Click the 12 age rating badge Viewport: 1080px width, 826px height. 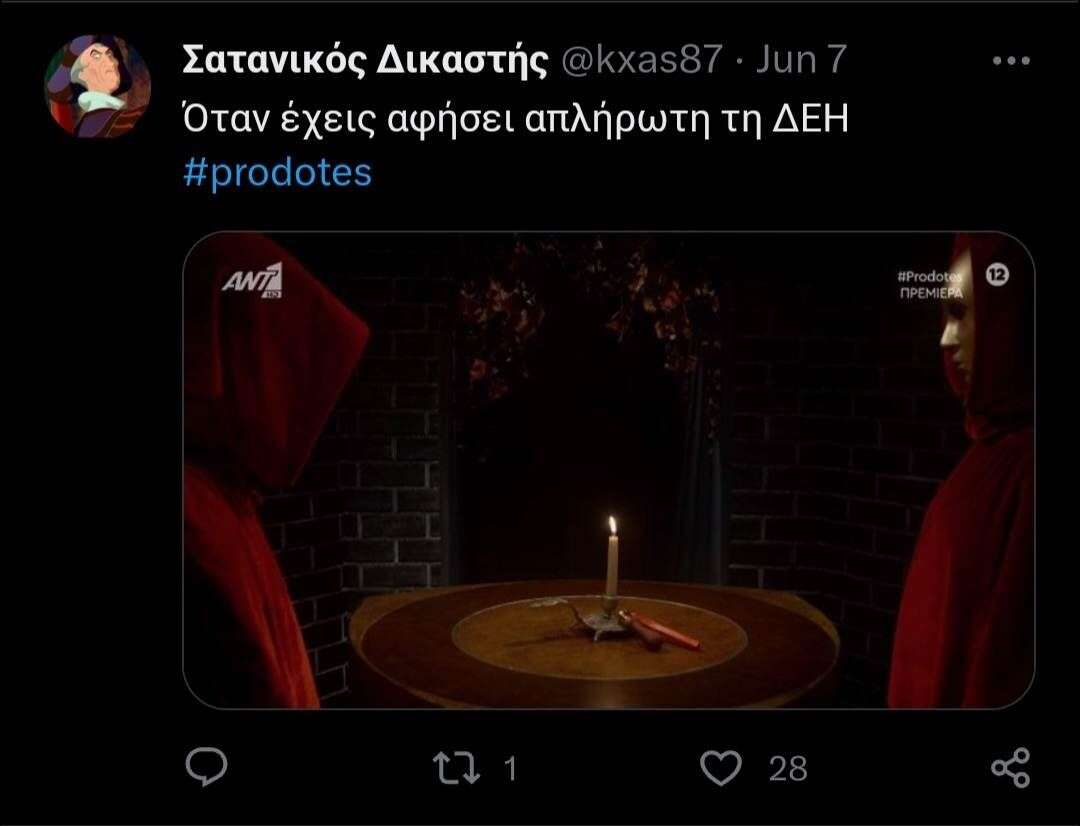click(997, 275)
